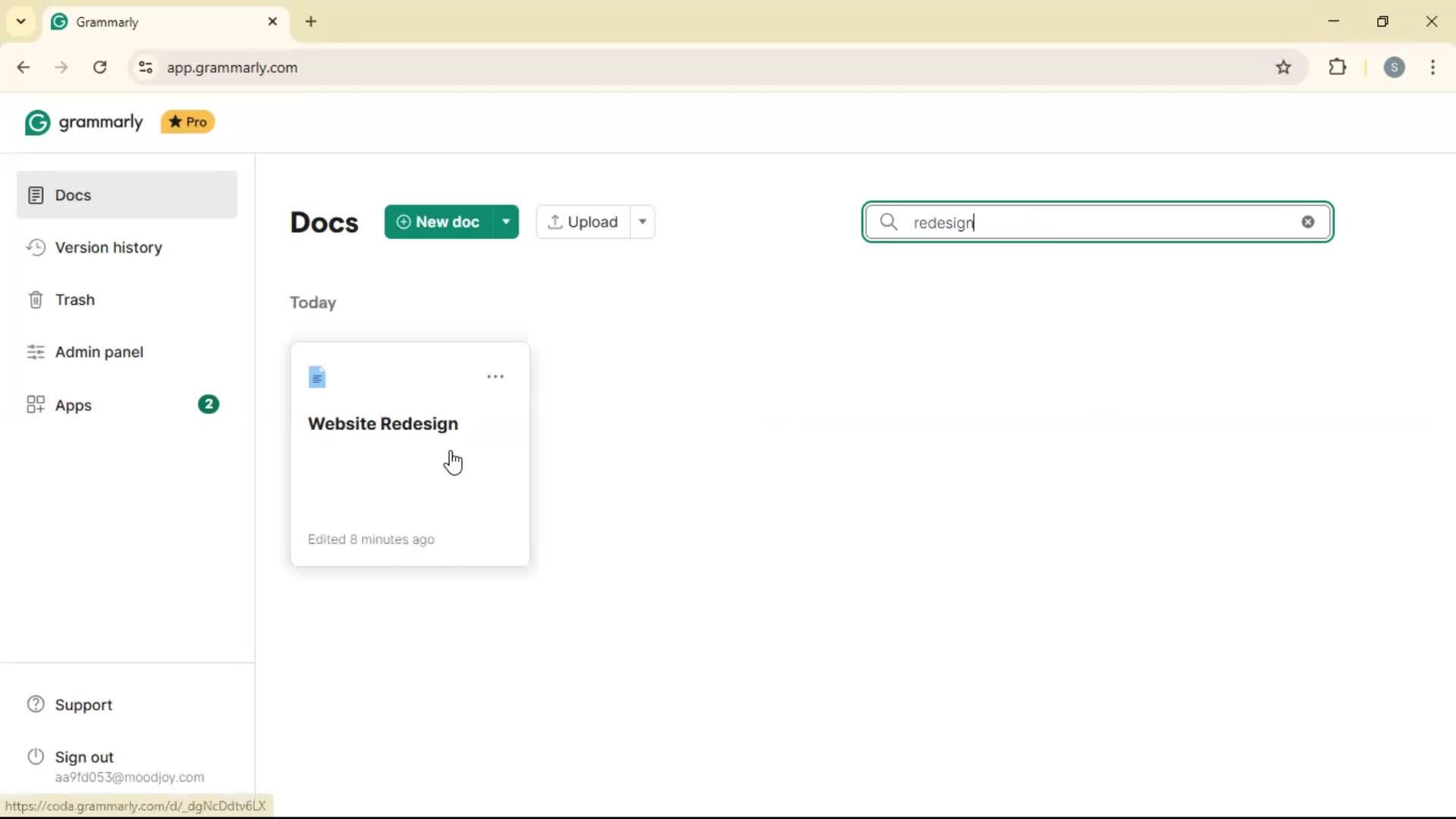The height and width of the screenshot is (819, 1456).
Task: Open Website Redesign doc options menu
Action: pos(495,377)
